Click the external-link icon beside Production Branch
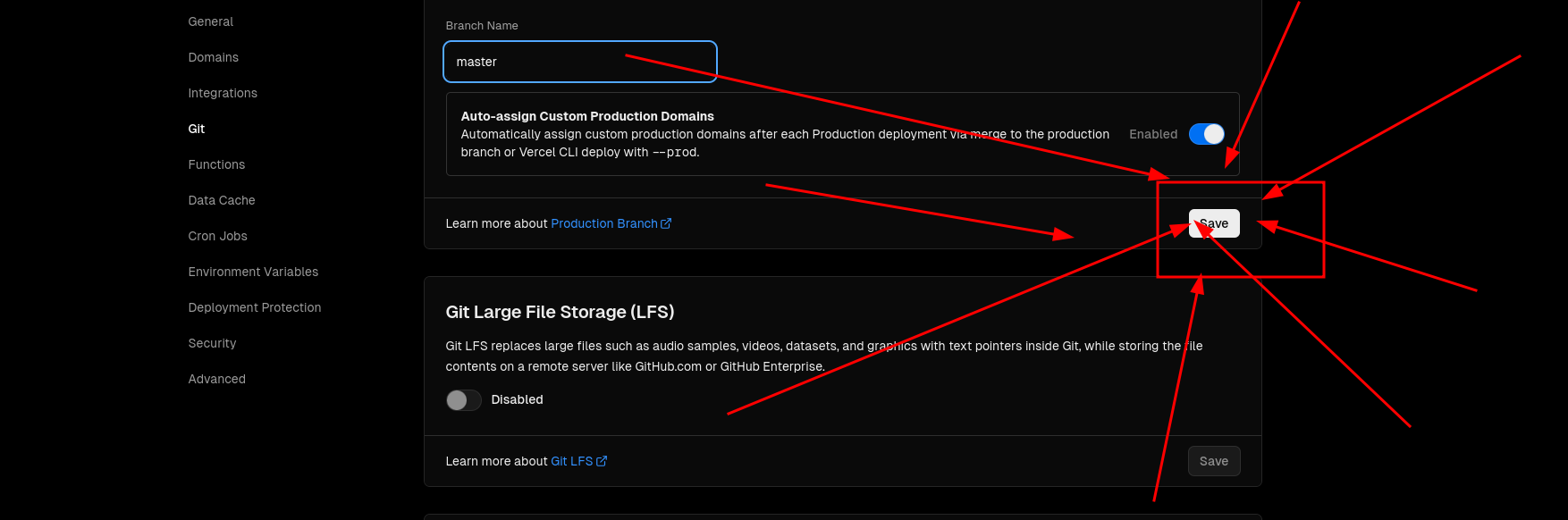The width and height of the screenshot is (1568, 520). click(x=666, y=223)
